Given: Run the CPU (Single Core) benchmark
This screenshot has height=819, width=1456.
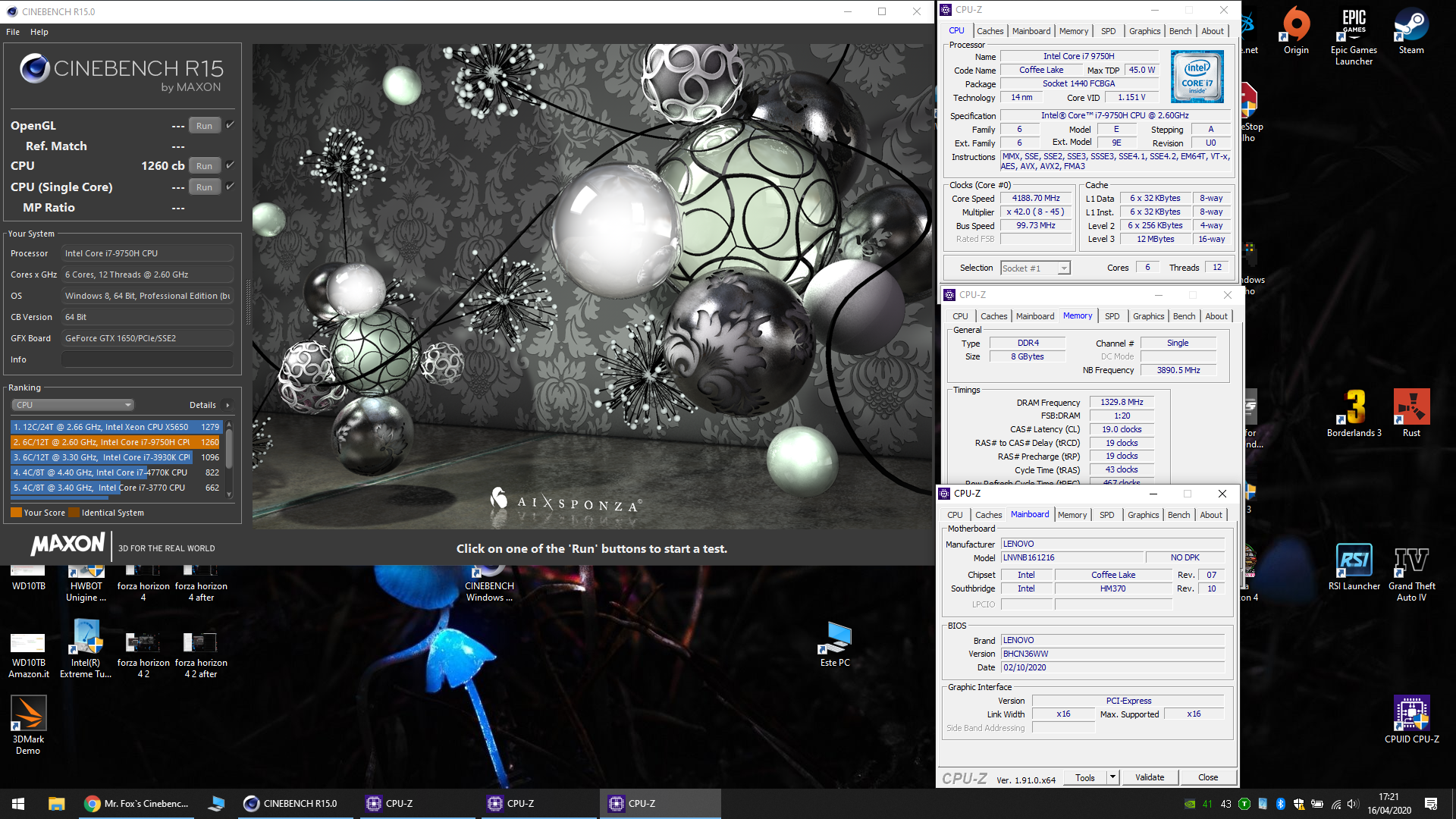Looking at the screenshot, I should pyautogui.click(x=204, y=187).
